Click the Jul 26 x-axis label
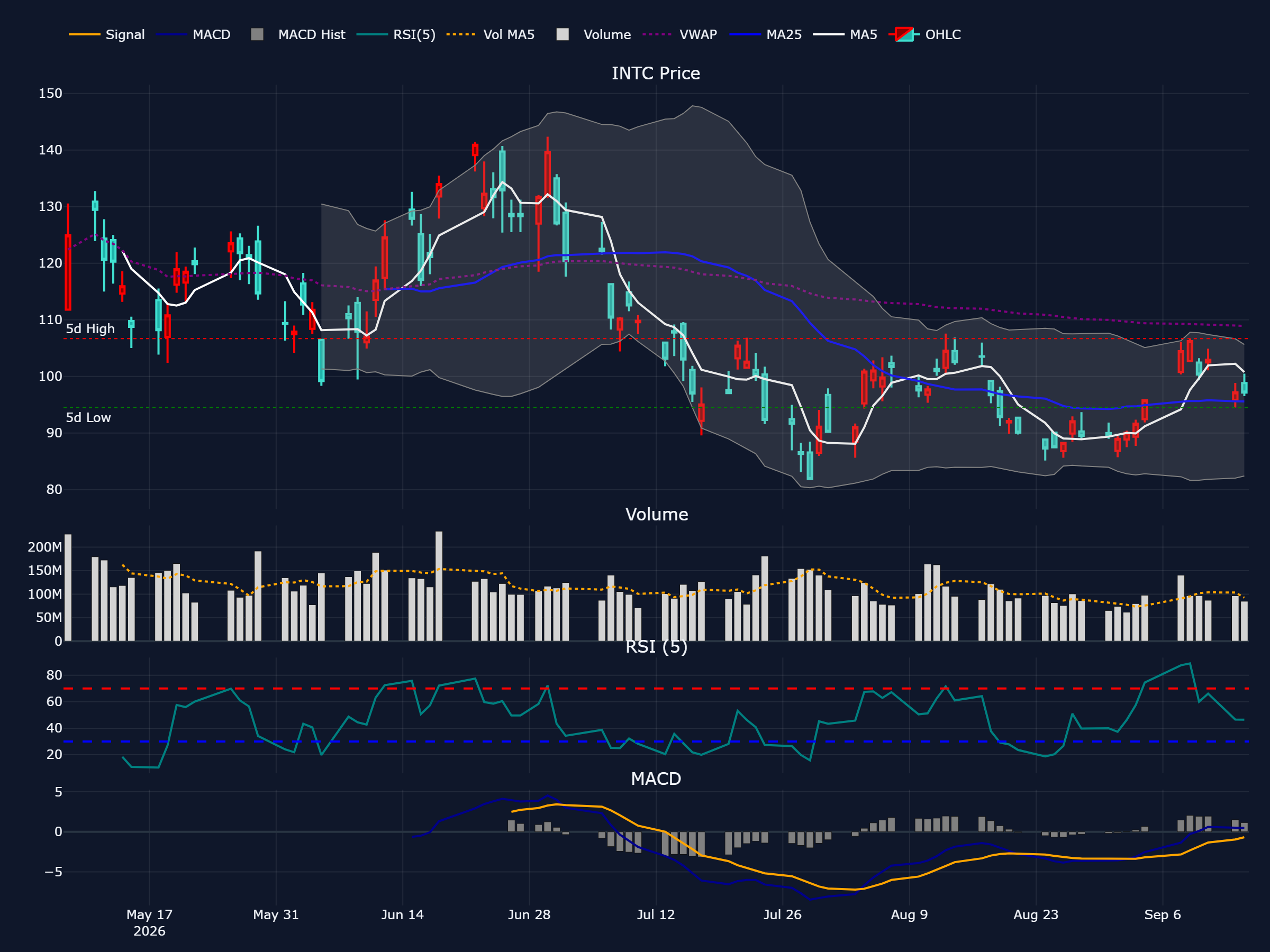This screenshot has width=1270, height=952. coord(783,914)
